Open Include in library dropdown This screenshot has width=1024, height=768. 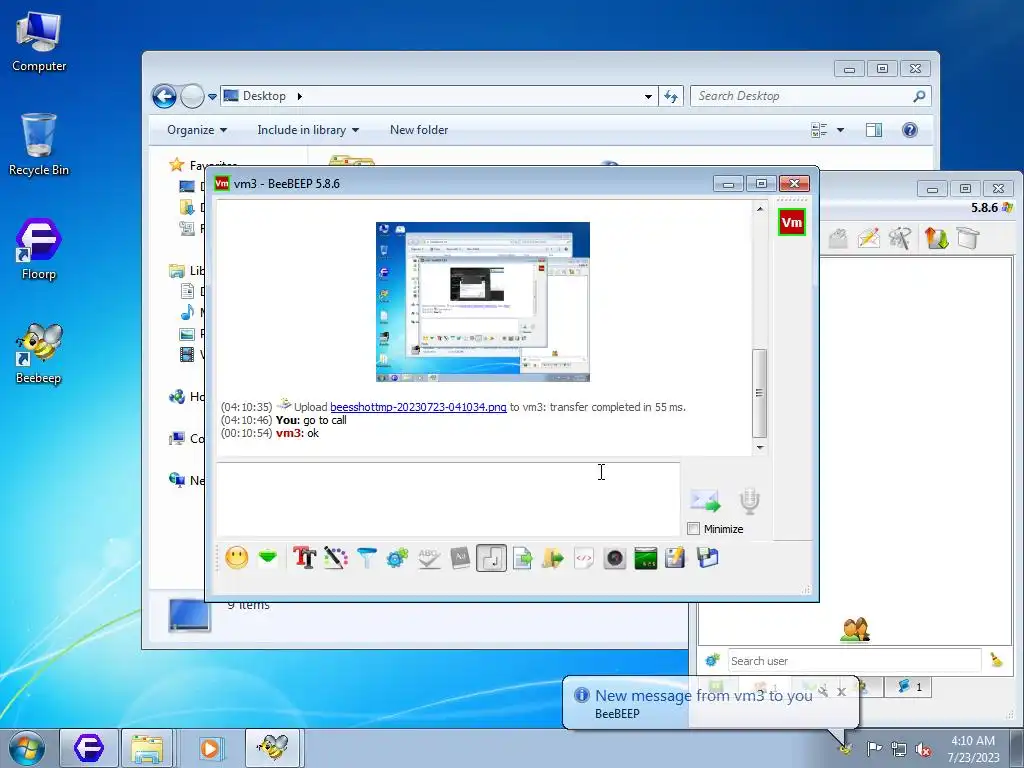tap(308, 130)
